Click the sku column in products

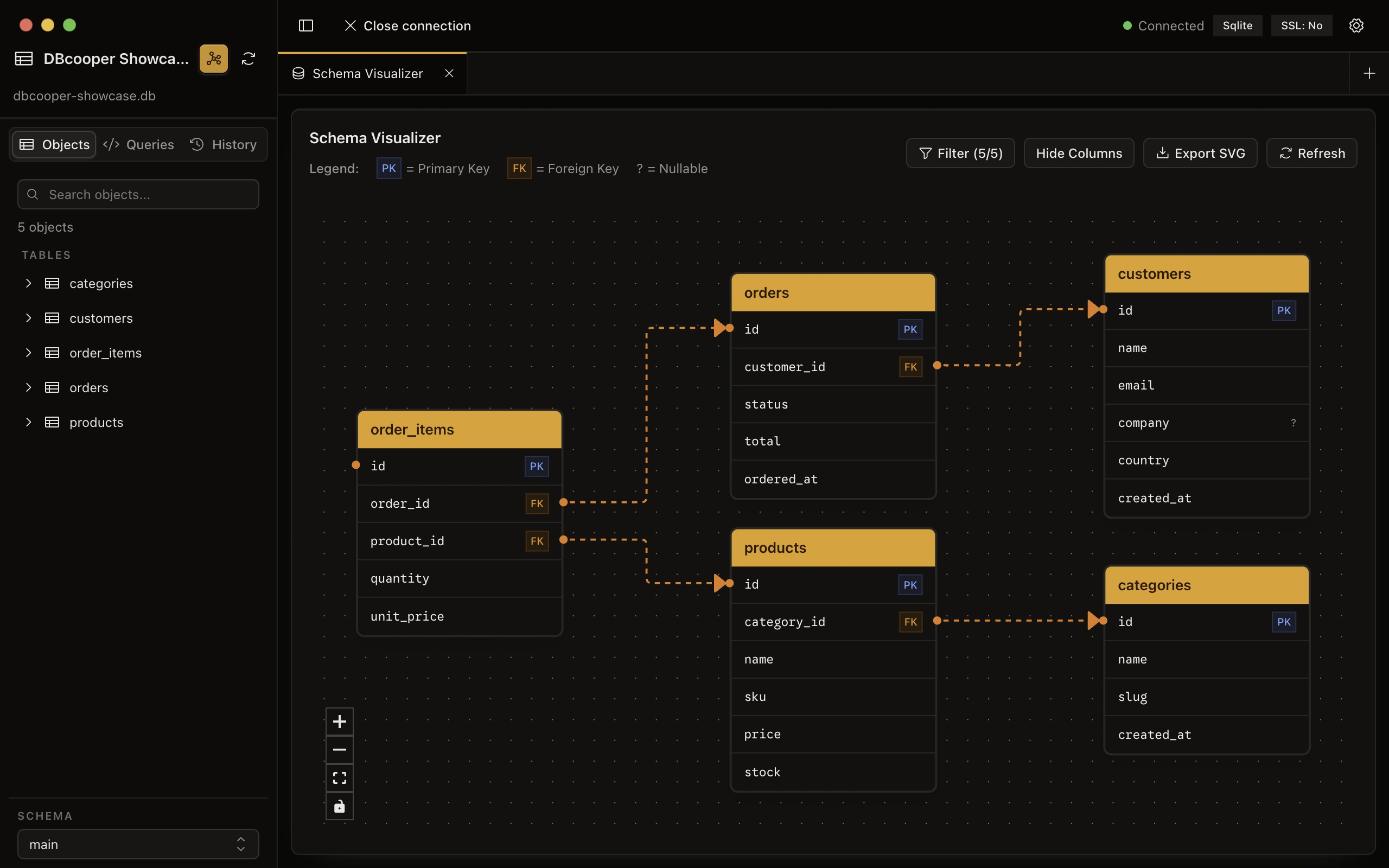coord(833,697)
